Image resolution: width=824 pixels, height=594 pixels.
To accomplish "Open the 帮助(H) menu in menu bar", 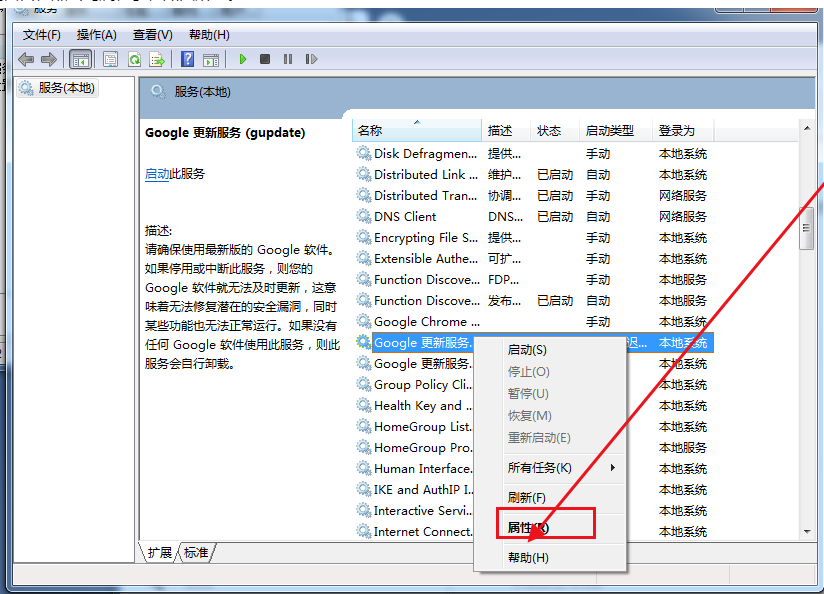I will tap(209, 35).
